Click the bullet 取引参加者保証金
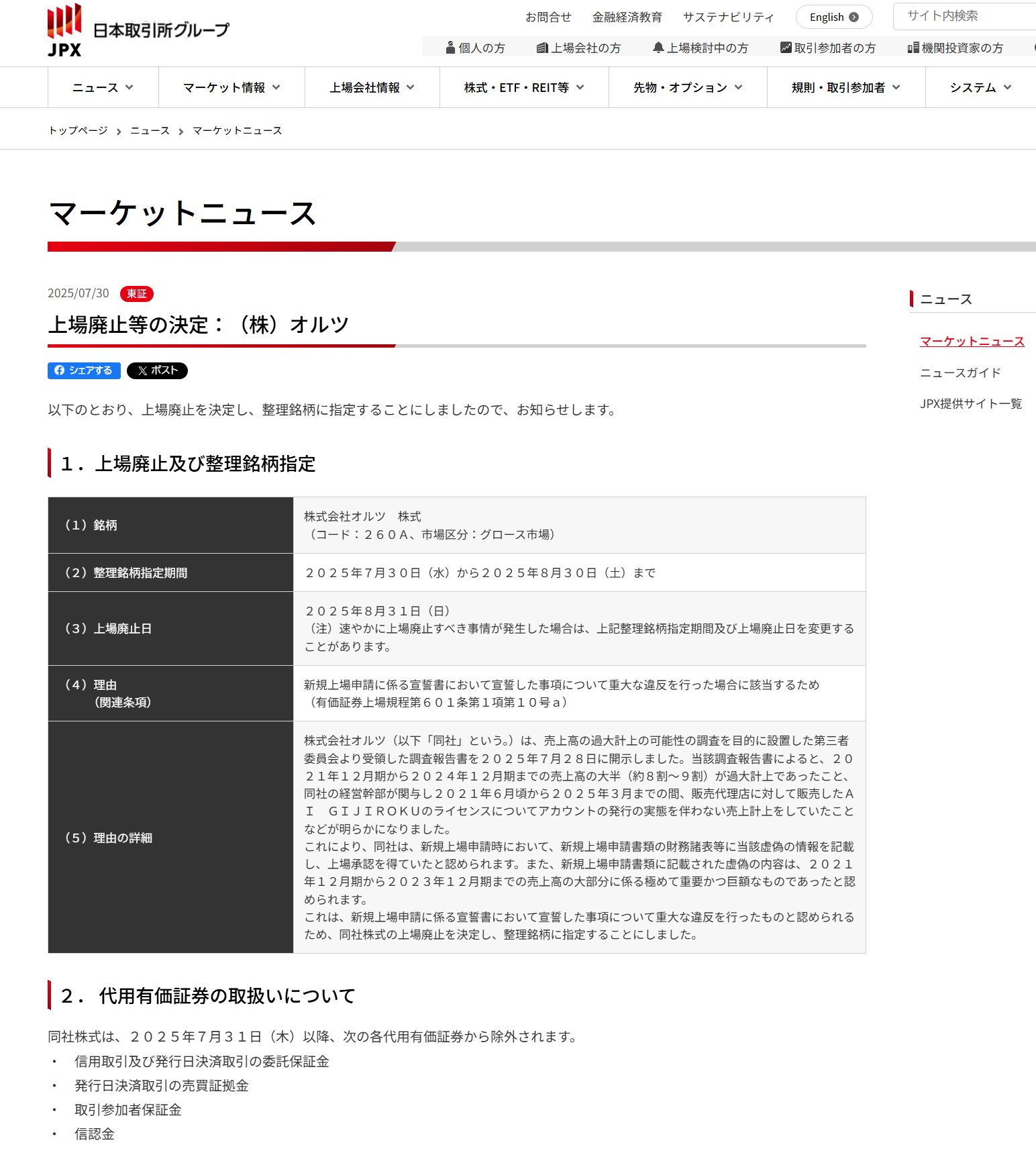1036x1157 pixels. (x=127, y=1109)
